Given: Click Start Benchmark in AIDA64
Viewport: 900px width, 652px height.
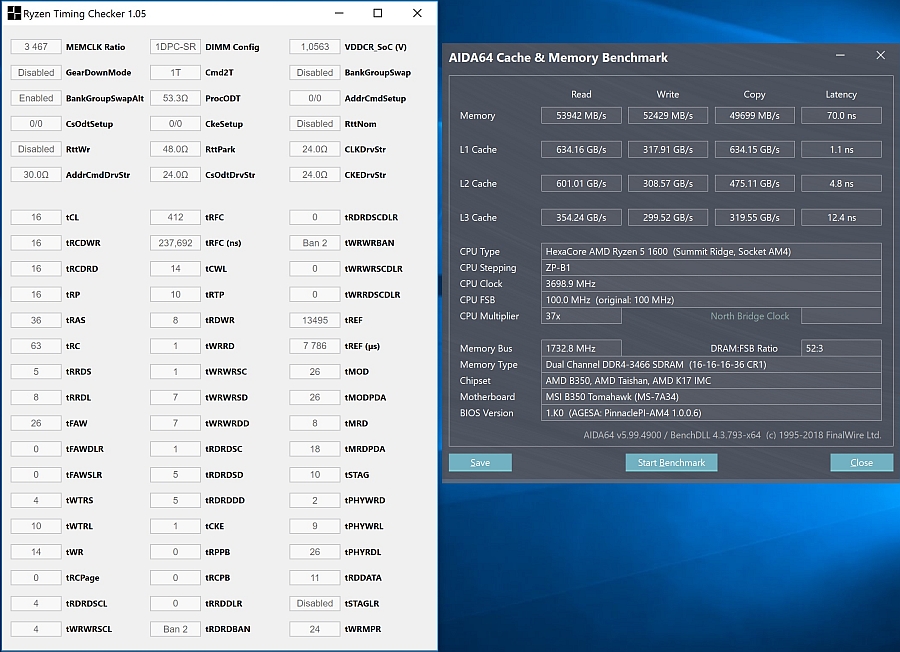Looking at the screenshot, I should coord(671,463).
